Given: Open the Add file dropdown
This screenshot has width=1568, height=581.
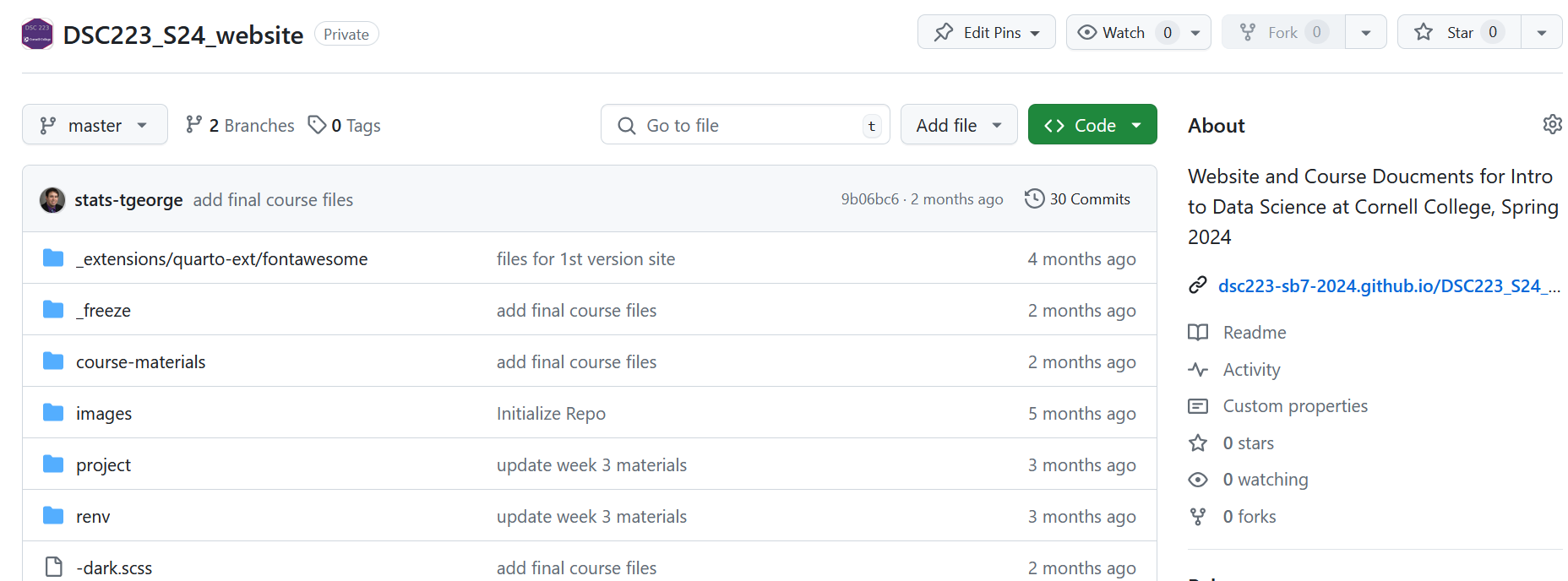Looking at the screenshot, I should (x=958, y=126).
